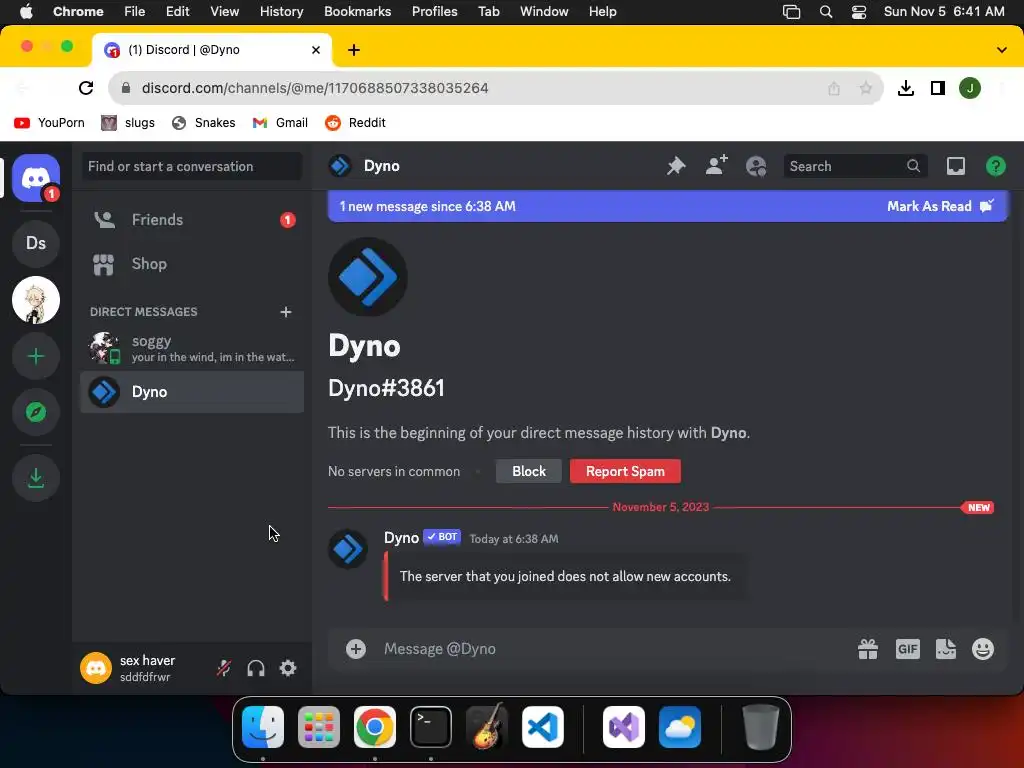Toggle Chrome side panel icon
Viewport: 1024px width, 768px height.
point(938,88)
